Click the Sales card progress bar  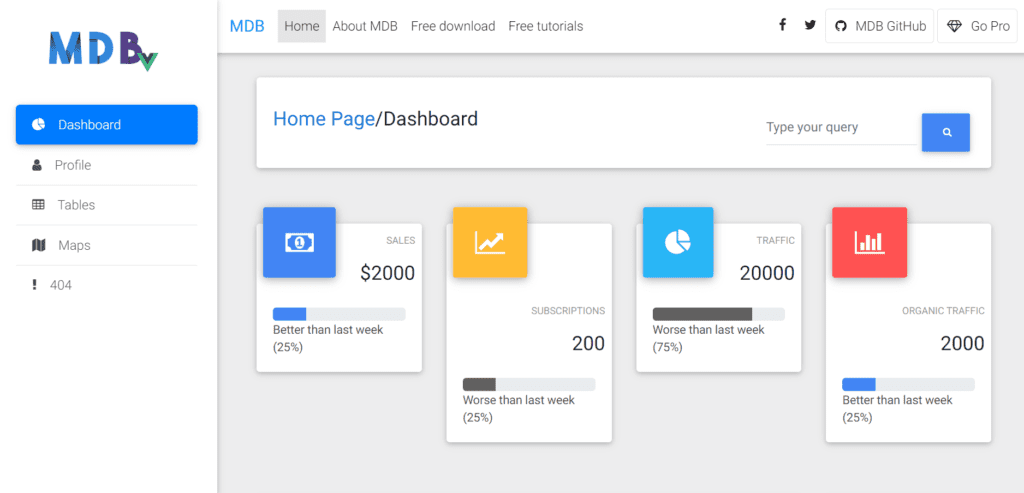pyautogui.click(x=339, y=314)
